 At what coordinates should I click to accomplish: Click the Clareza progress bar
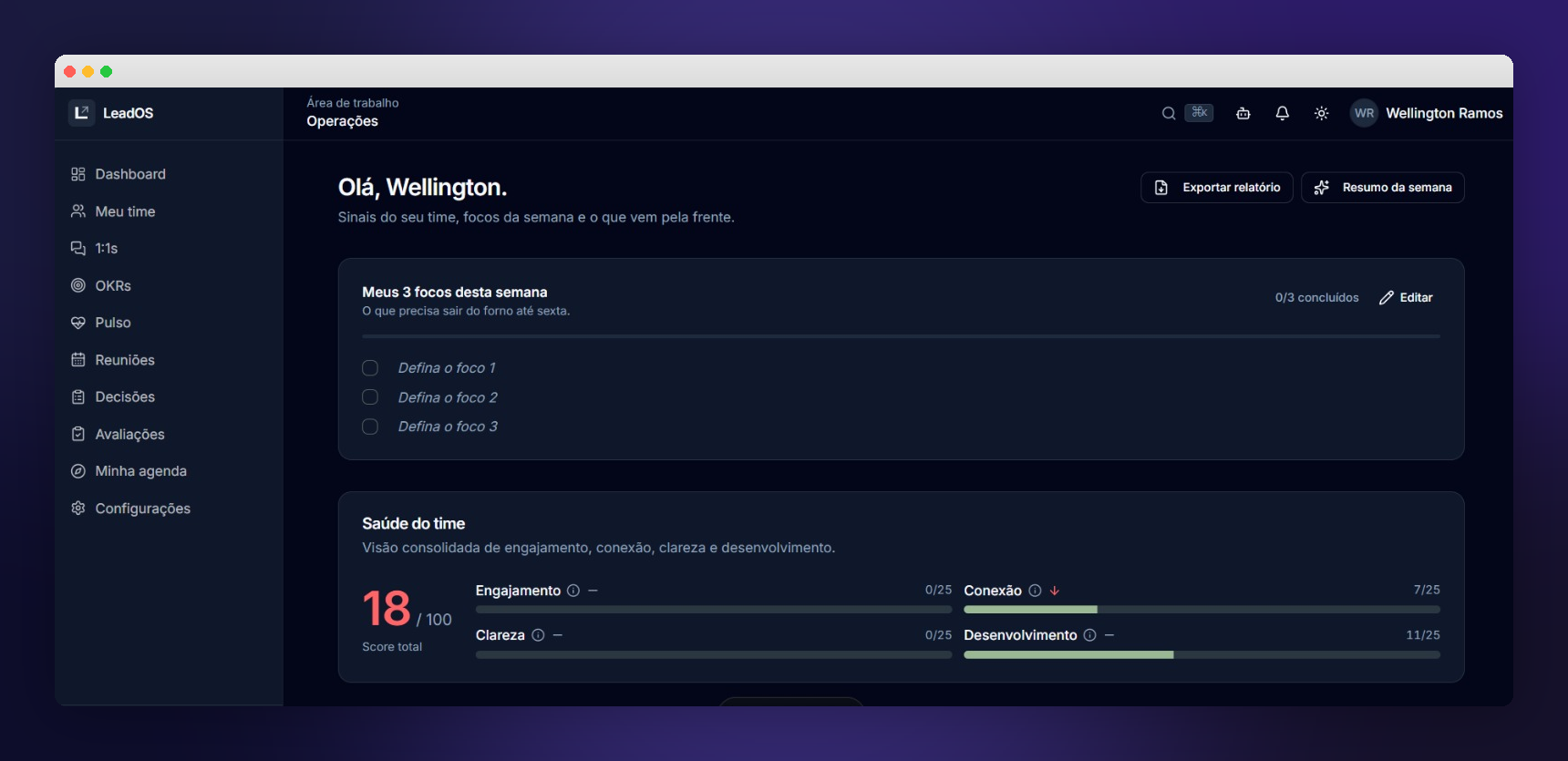point(714,654)
